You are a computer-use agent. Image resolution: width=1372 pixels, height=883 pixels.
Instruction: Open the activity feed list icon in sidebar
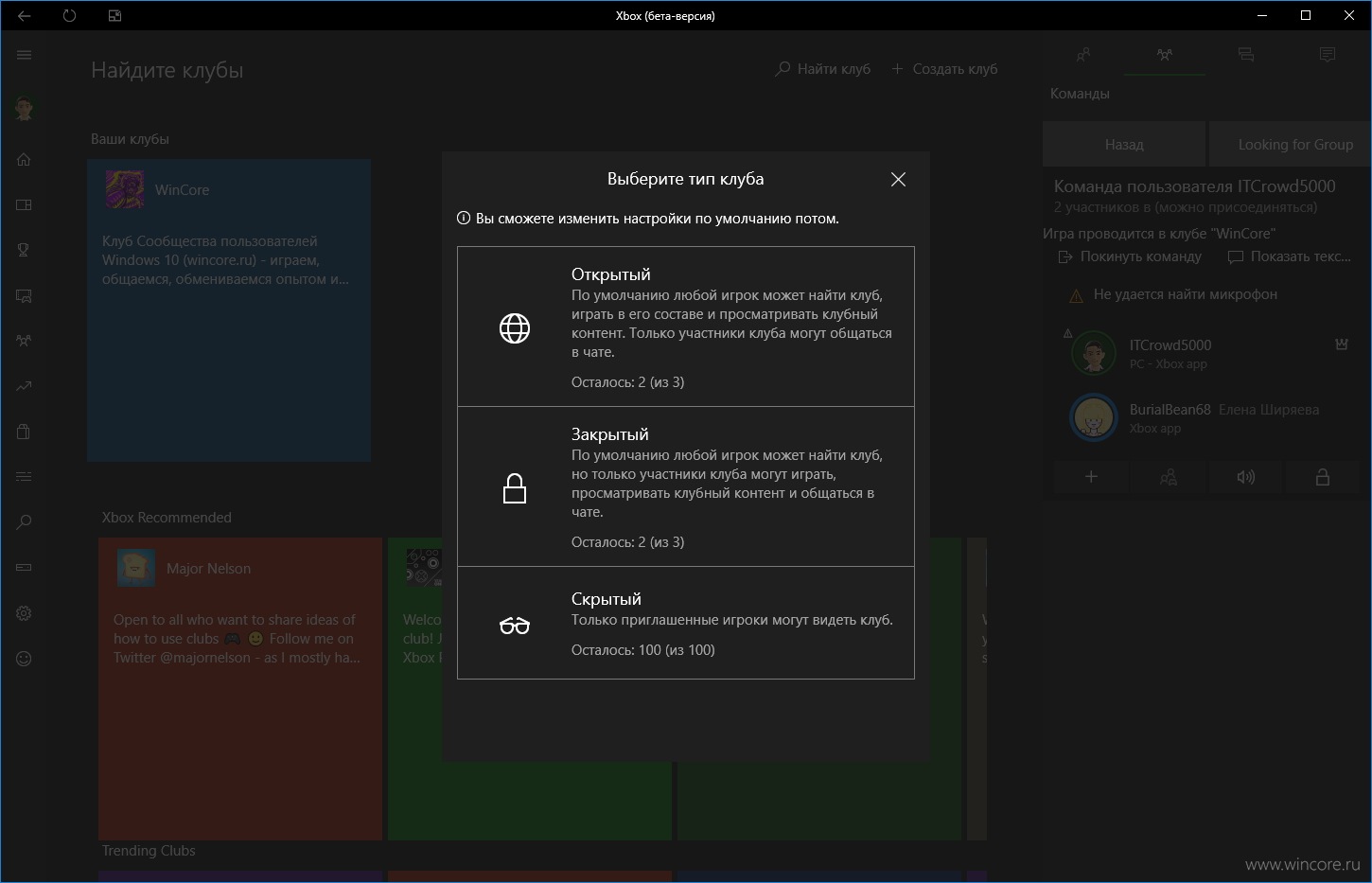[x=25, y=477]
